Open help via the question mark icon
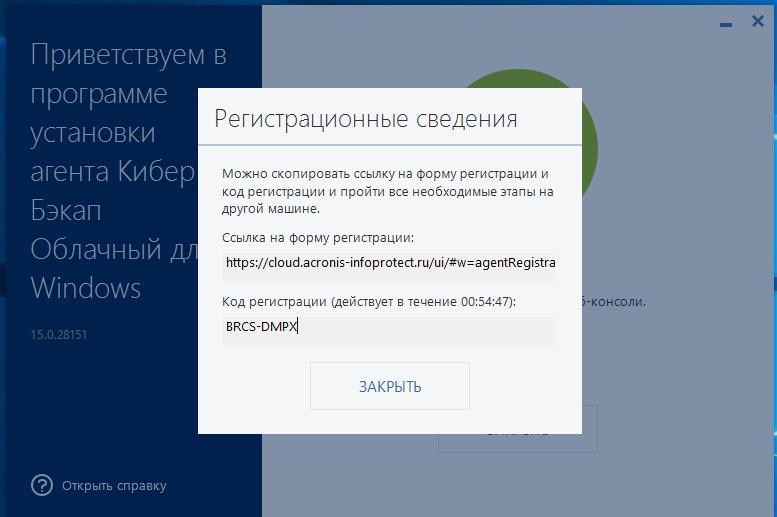The image size is (777, 517). tap(42, 485)
